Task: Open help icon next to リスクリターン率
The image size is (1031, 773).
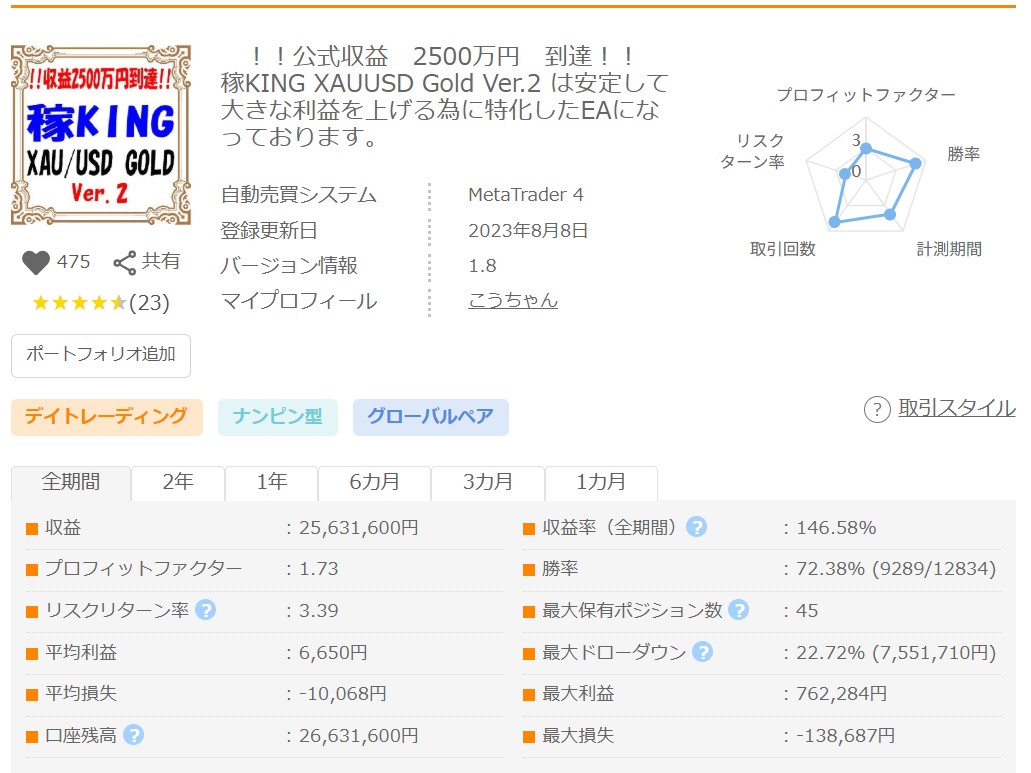Action: click(x=205, y=610)
